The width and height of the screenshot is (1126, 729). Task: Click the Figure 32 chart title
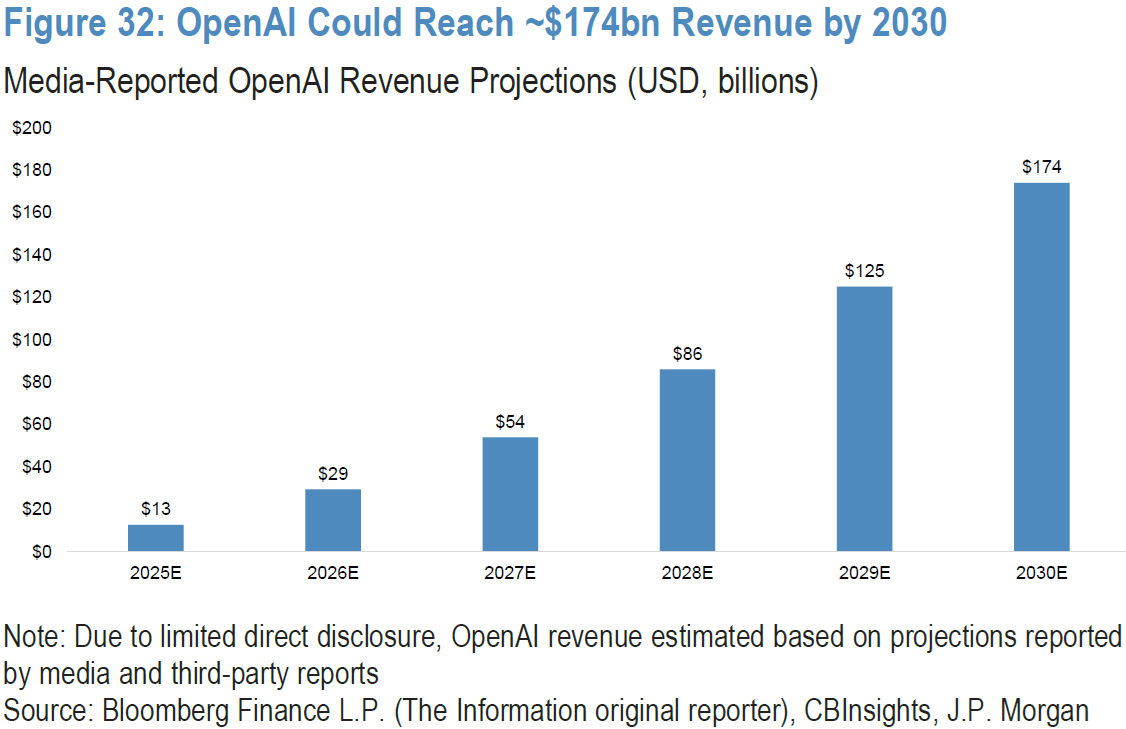(475, 24)
